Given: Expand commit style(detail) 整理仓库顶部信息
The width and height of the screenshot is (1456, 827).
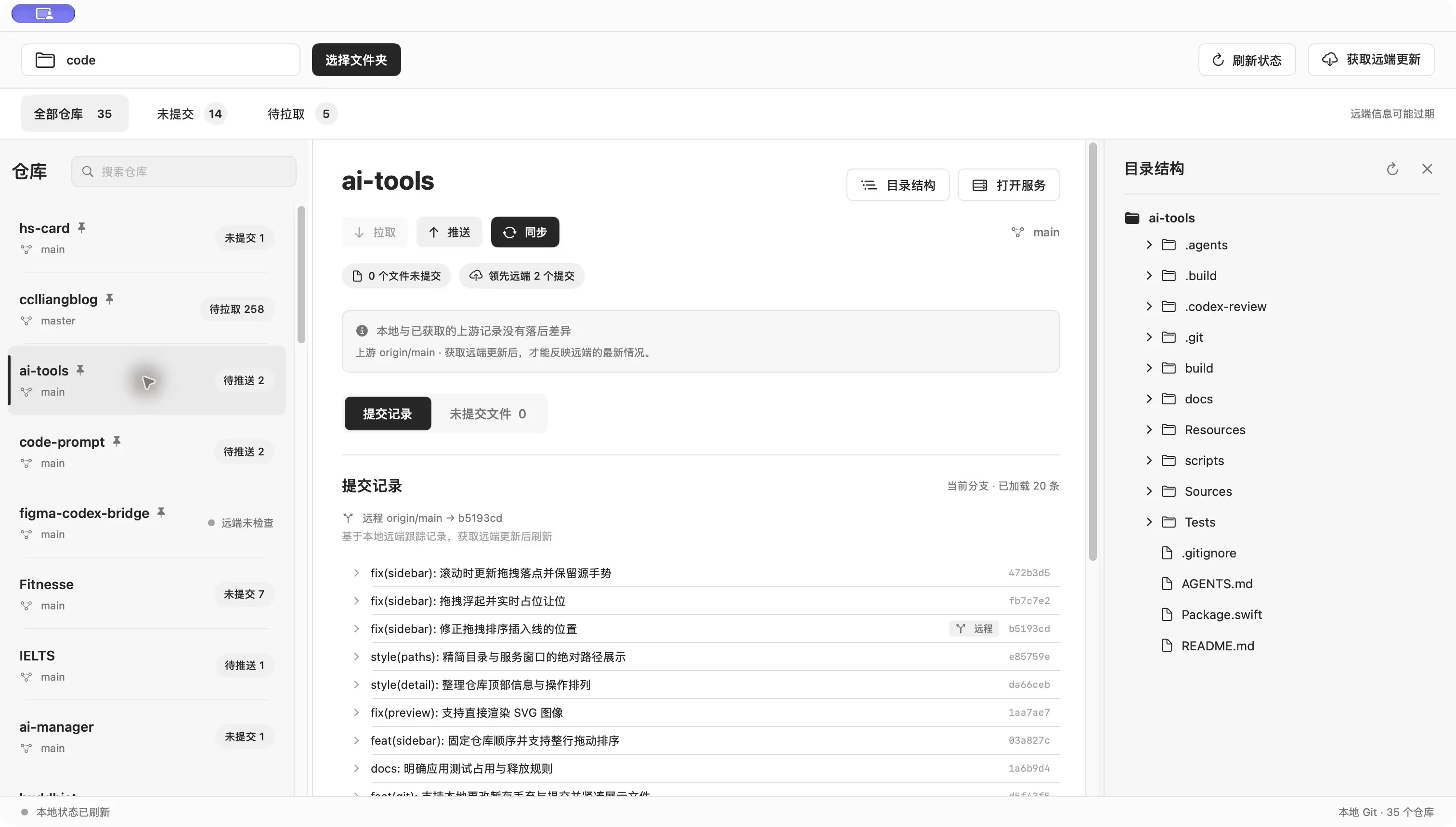Looking at the screenshot, I should tap(356, 685).
